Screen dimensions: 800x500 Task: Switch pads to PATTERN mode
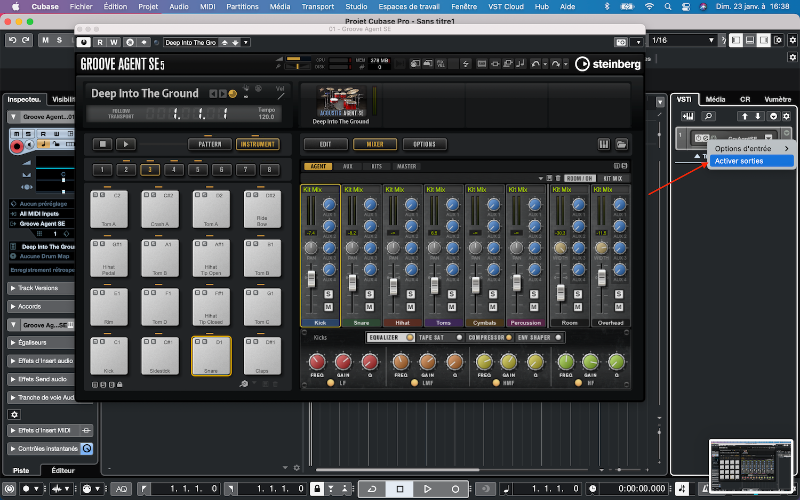(210, 144)
